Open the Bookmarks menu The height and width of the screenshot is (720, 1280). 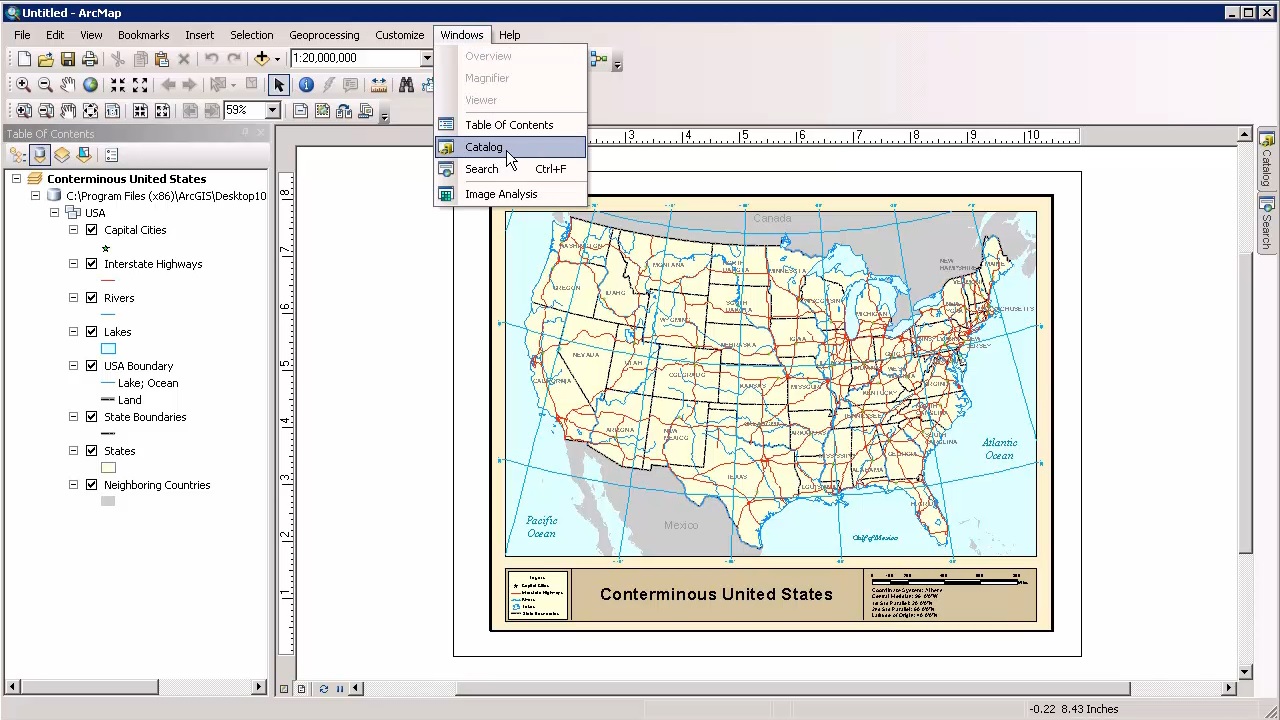click(143, 35)
